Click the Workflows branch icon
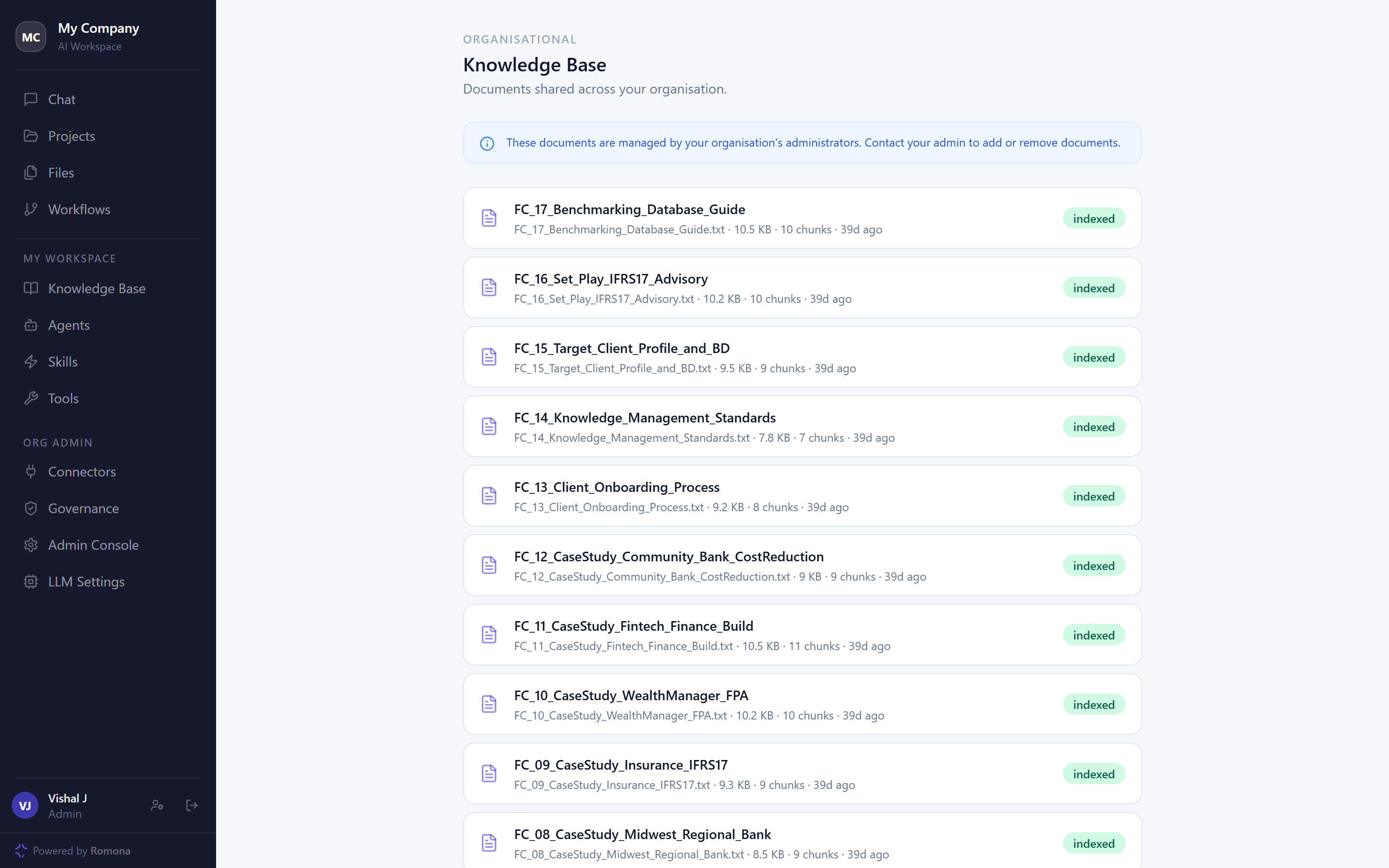 click(x=31, y=210)
